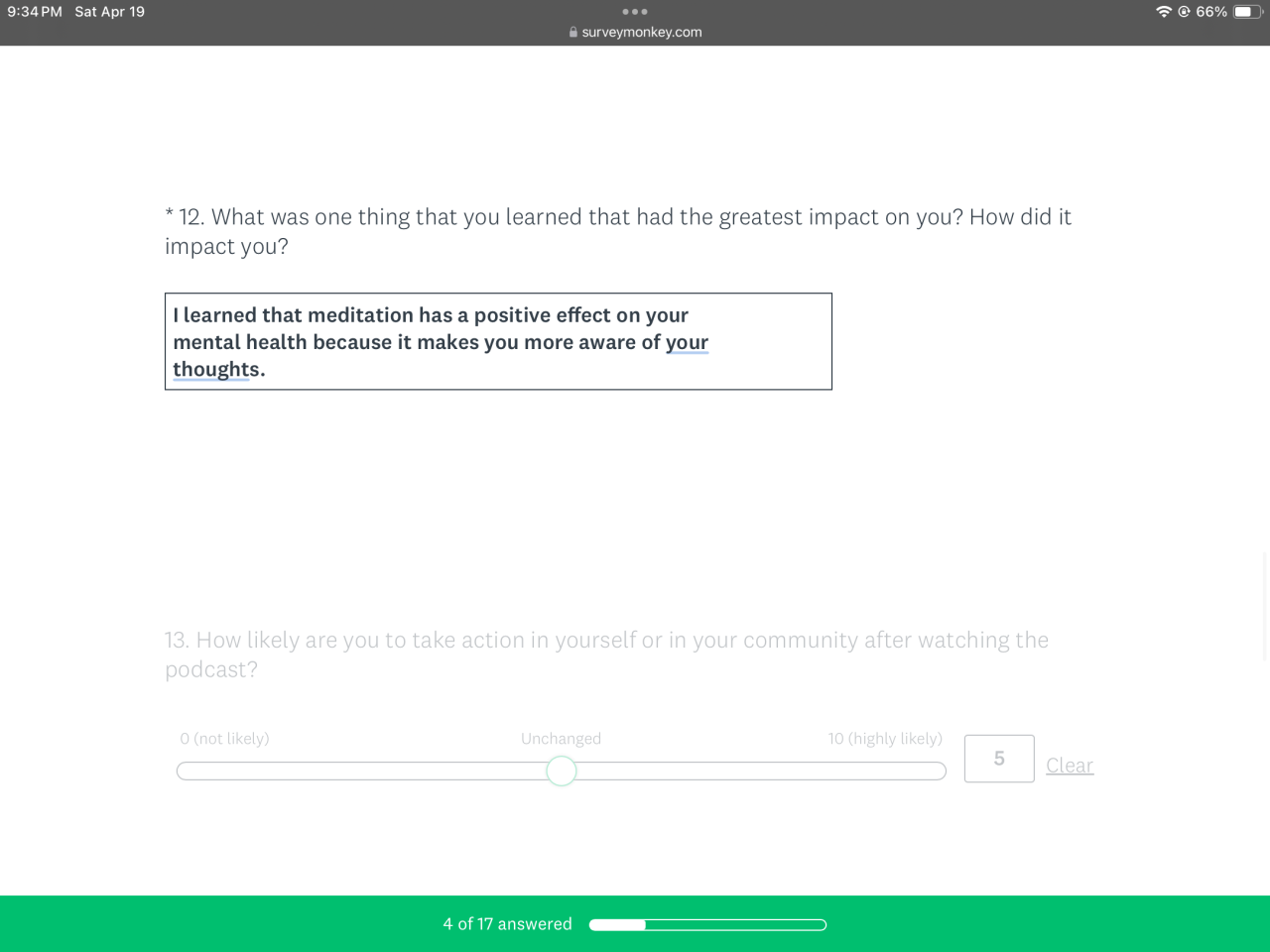The width and height of the screenshot is (1270, 952).
Task: Tap the battery icon
Action: pos(1247,12)
